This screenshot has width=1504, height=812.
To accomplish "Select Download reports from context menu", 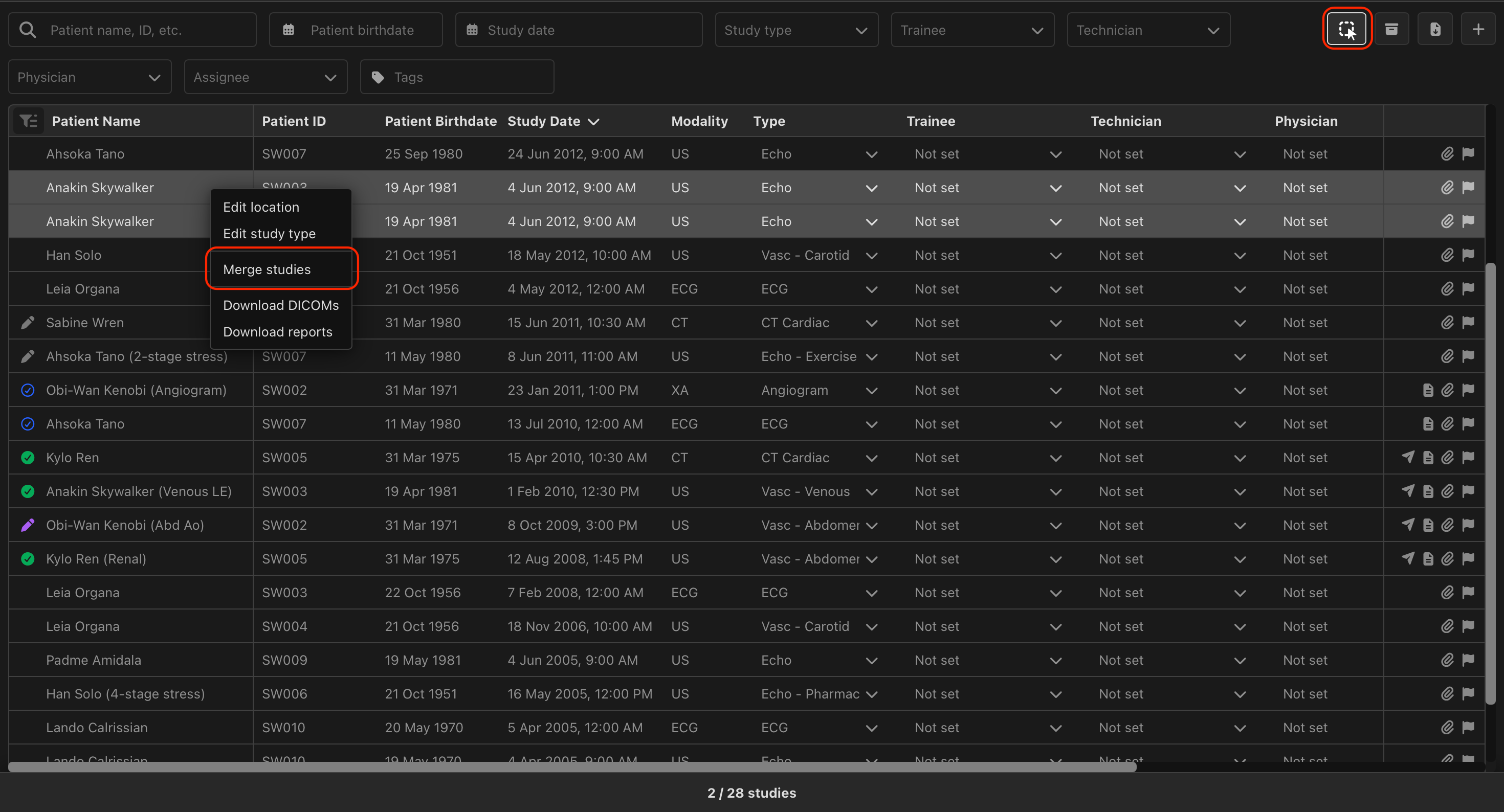I will pyautogui.click(x=277, y=331).
